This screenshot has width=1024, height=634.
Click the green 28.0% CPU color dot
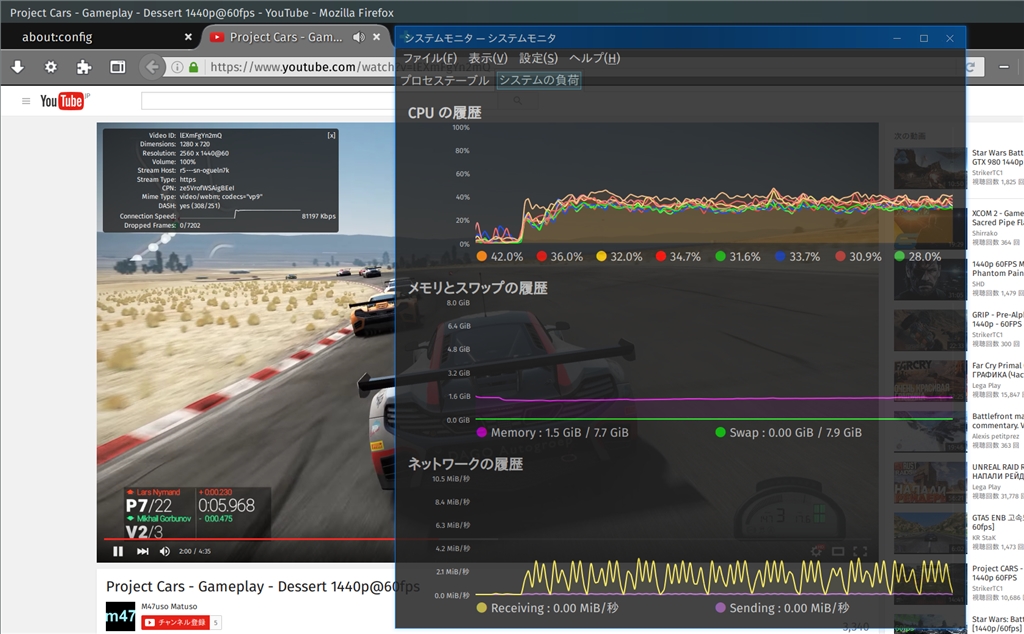(899, 257)
